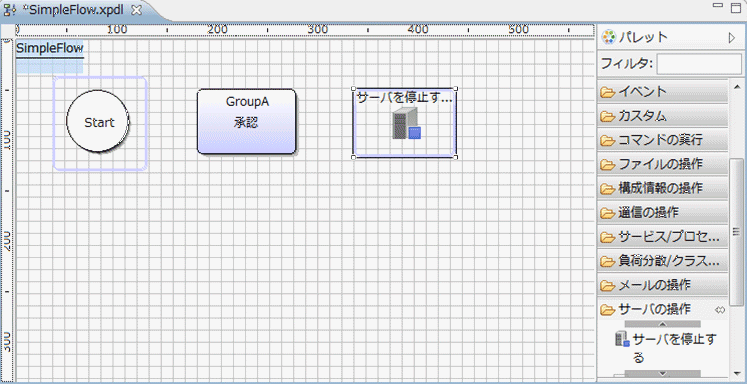Viewport: 747px width, 384px height.
Task: Expand the メールの操作 palette drawer
Action: pos(663,285)
